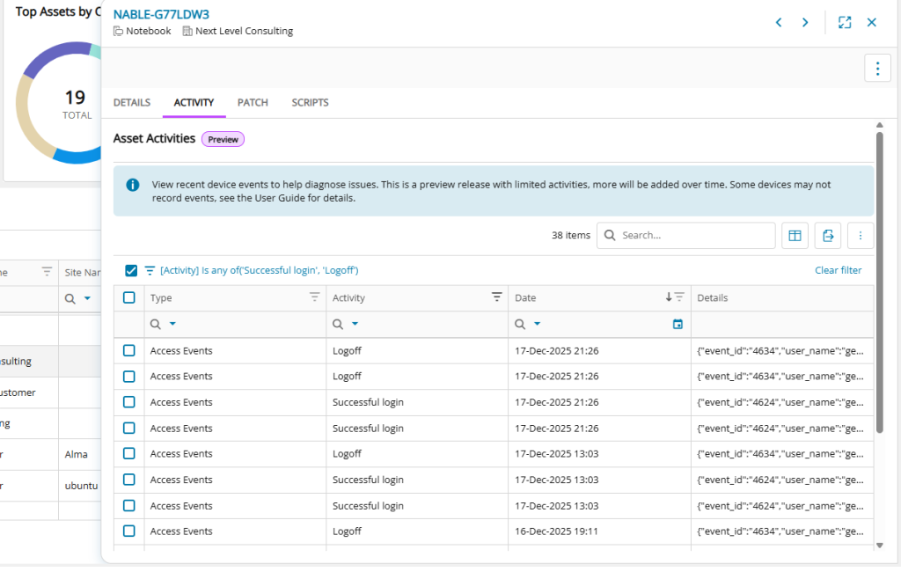This screenshot has width=901, height=567.
Task: Open Type column search operator dropdown
Action: tap(173, 324)
